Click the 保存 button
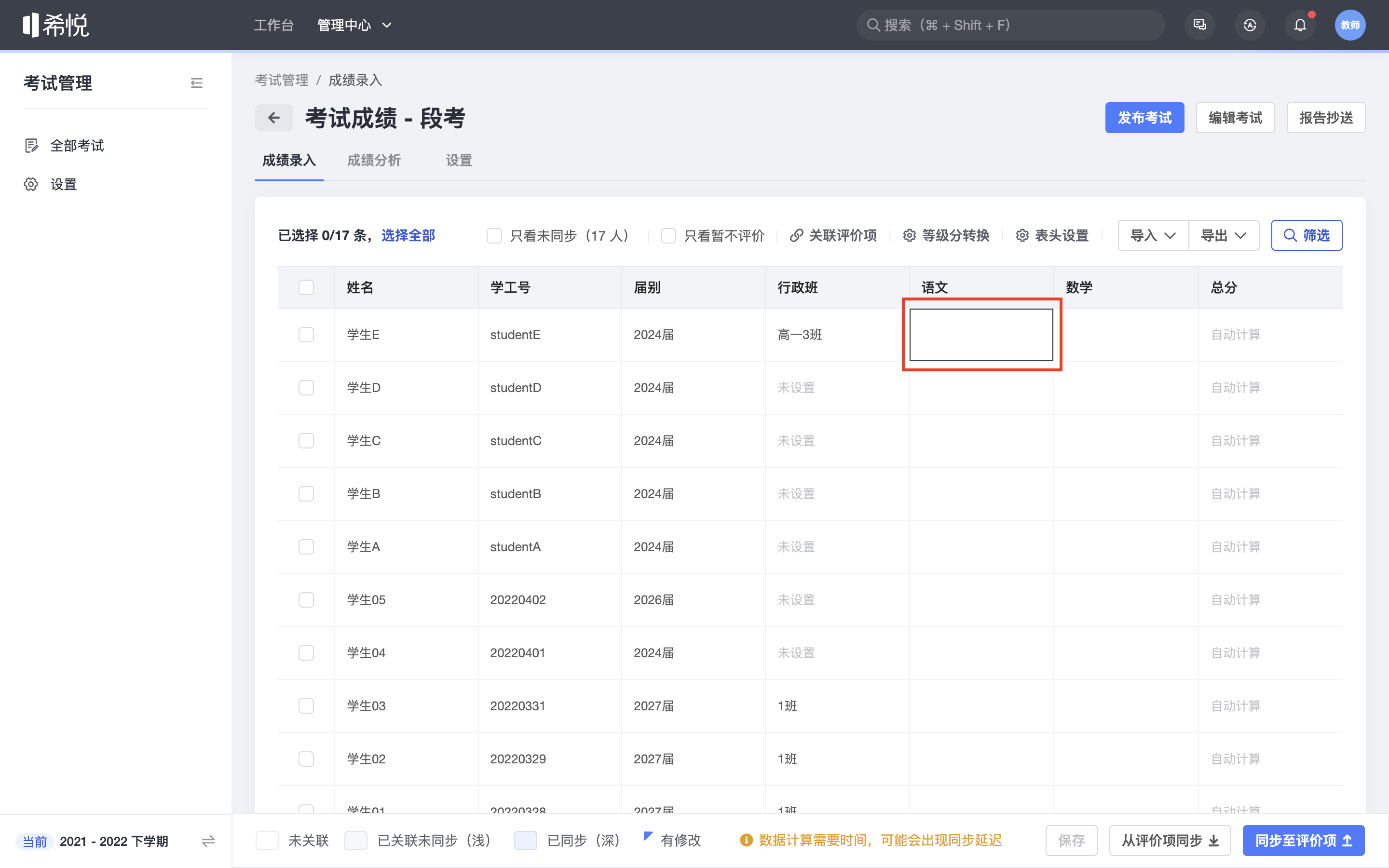 click(x=1072, y=841)
